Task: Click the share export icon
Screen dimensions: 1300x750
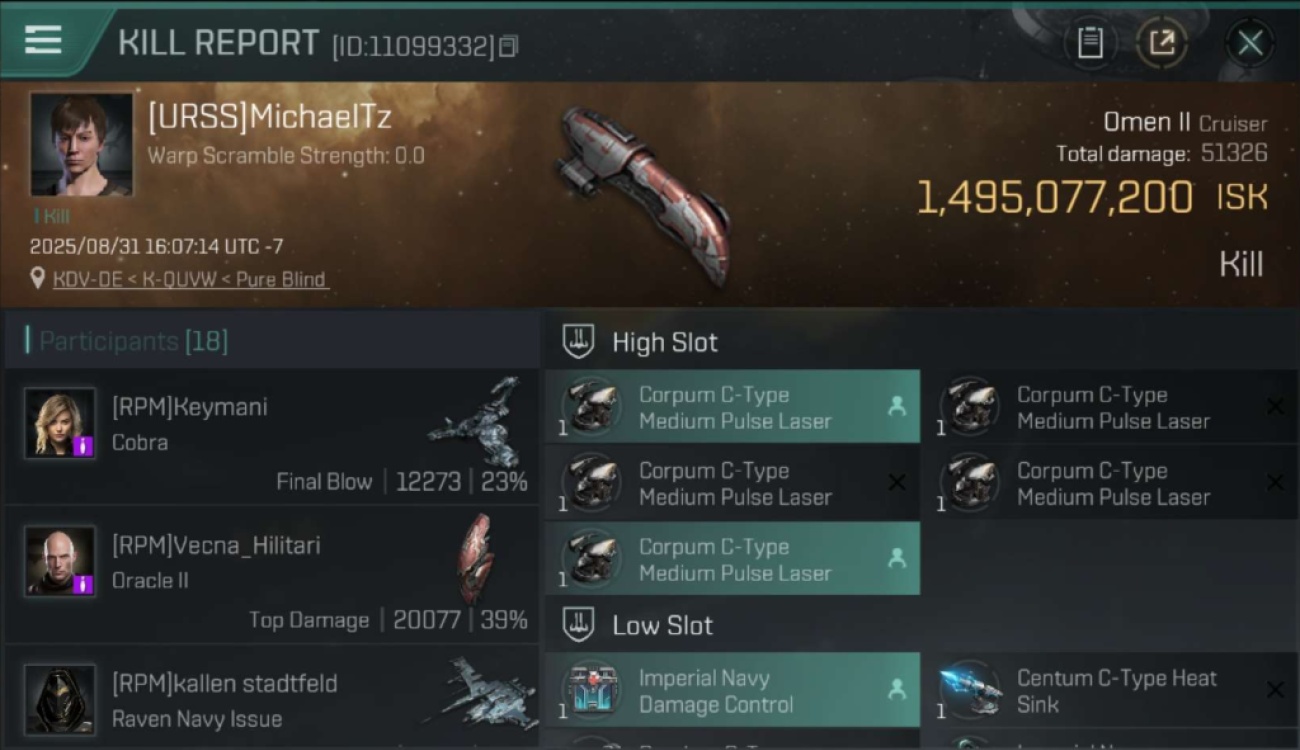Action: pos(1162,43)
